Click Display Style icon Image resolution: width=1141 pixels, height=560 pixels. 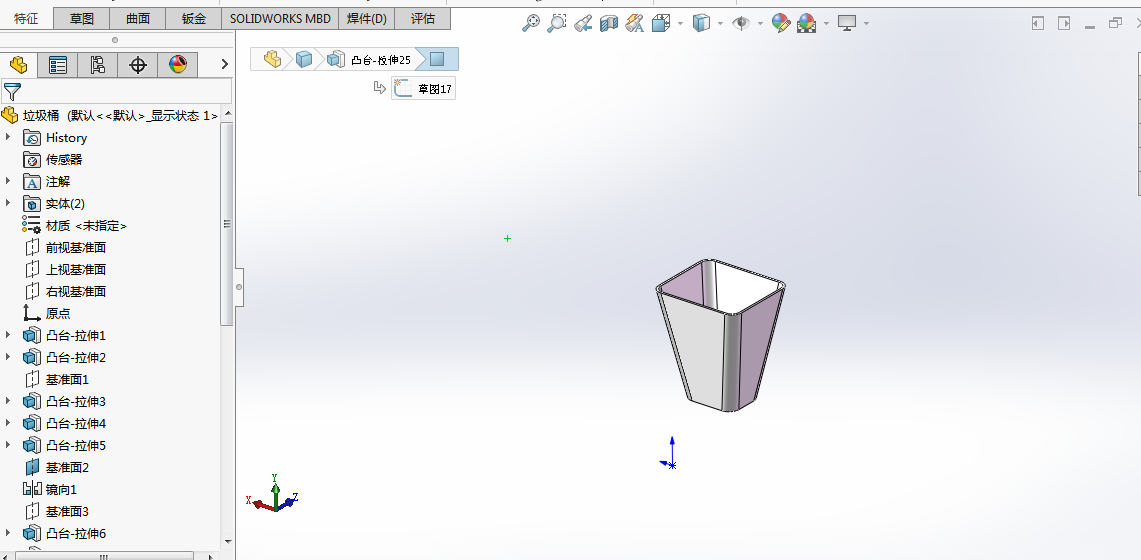click(x=701, y=23)
